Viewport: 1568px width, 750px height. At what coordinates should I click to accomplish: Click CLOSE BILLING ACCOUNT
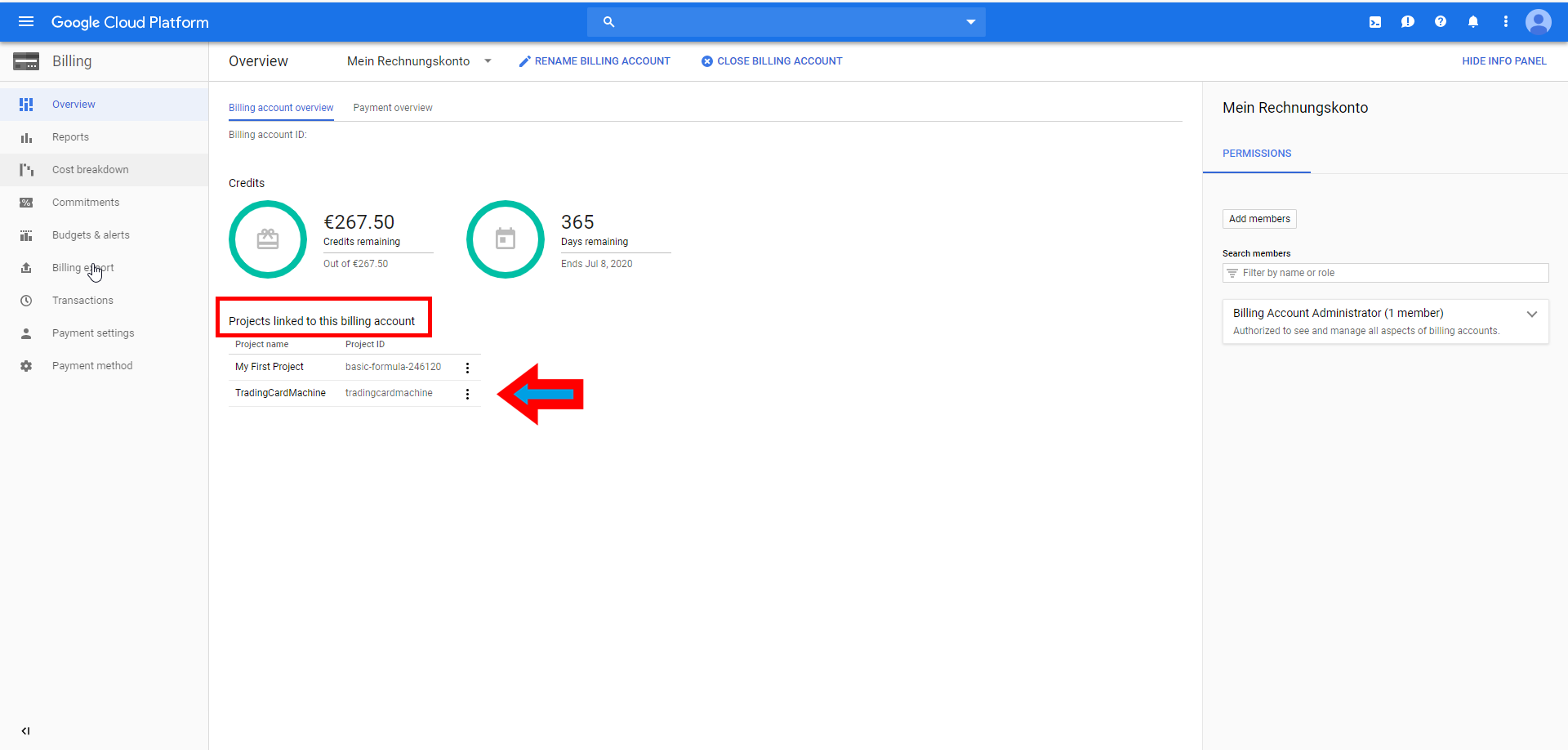coord(772,61)
